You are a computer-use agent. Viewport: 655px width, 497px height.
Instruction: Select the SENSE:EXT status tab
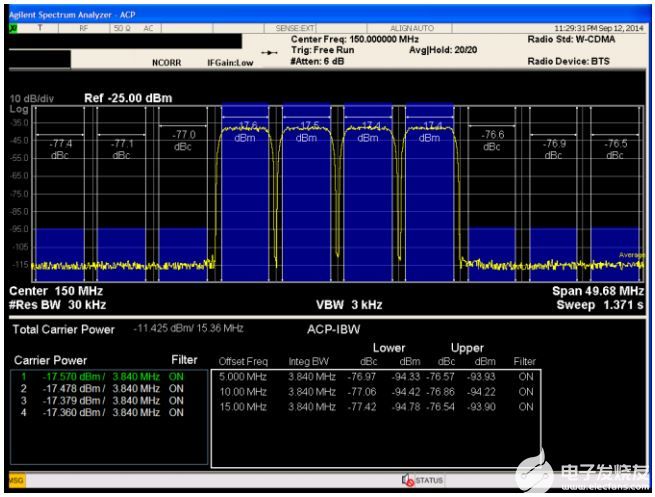295,28
